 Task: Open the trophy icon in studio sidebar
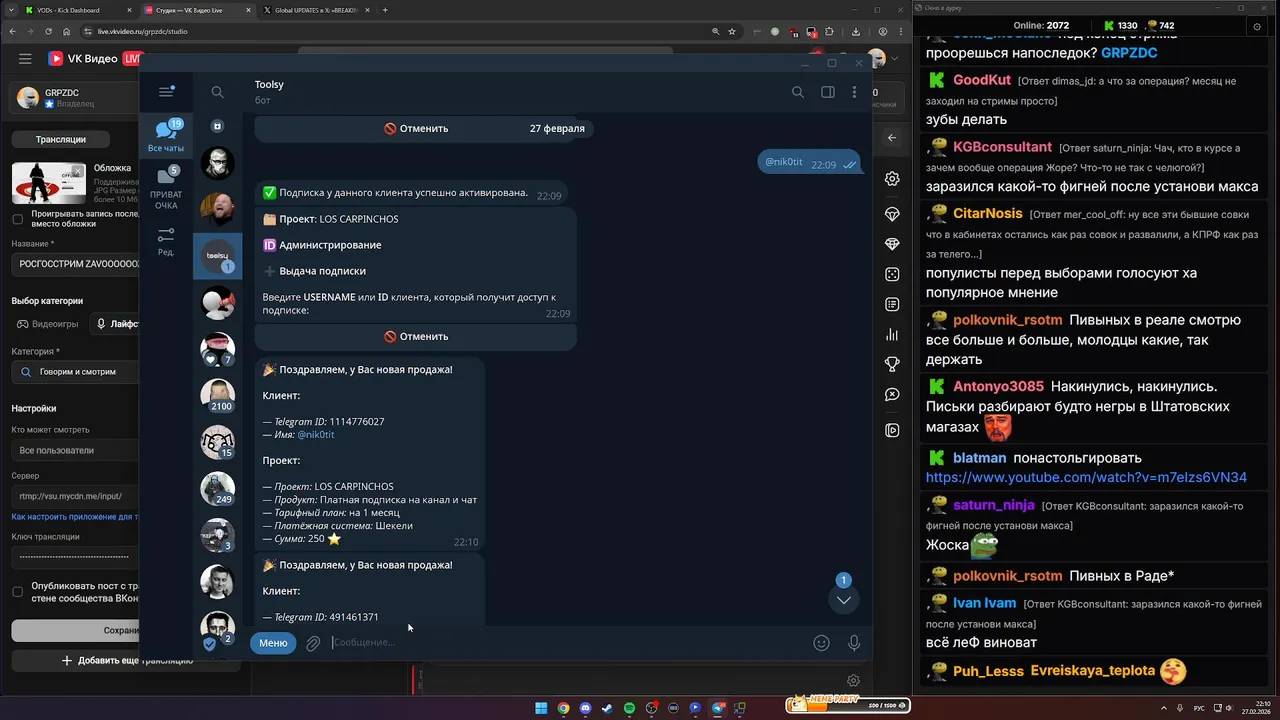click(x=892, y=365)
